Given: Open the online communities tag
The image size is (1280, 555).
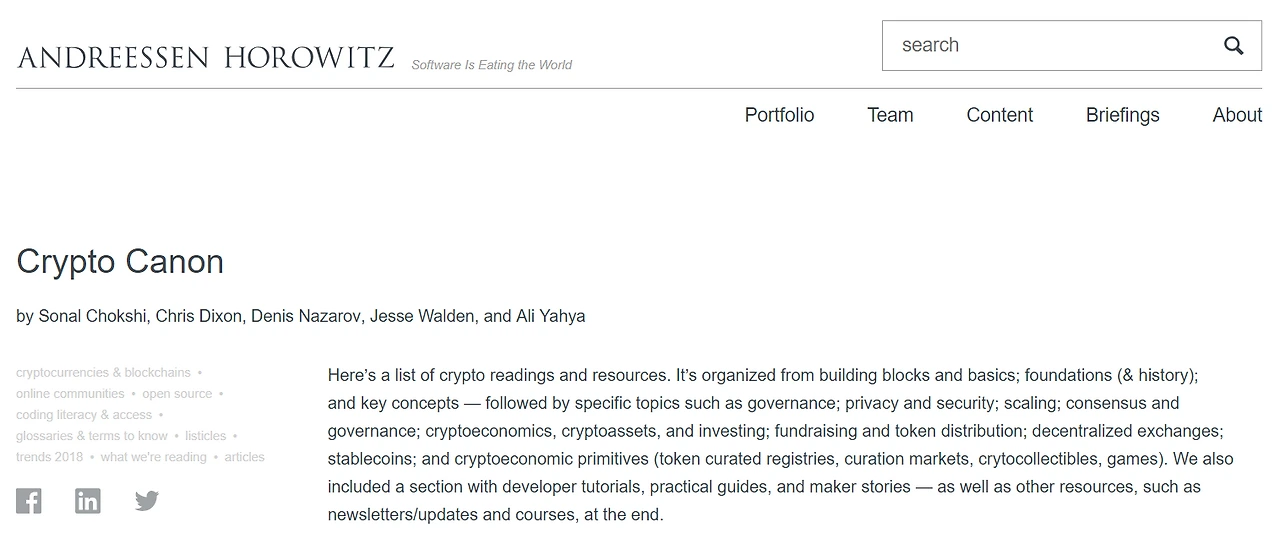Looking at the screenshot, I should 70,394.
